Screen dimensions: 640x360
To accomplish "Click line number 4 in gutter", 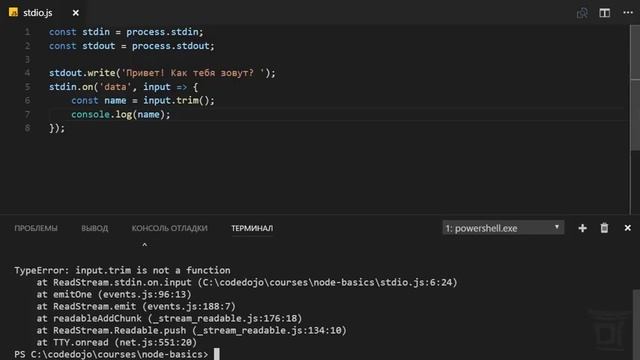I will click(27, 73).
